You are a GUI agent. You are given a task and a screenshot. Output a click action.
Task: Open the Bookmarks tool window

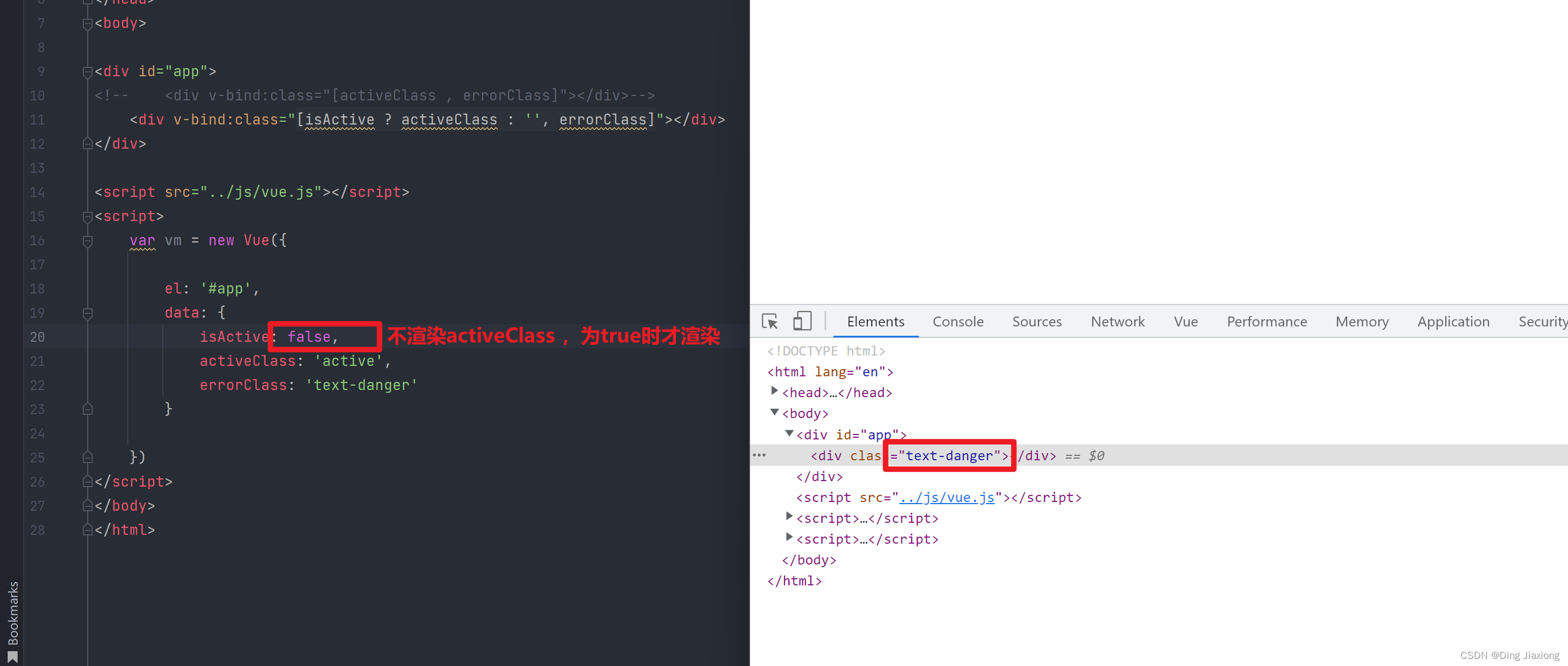coord(12,621)
